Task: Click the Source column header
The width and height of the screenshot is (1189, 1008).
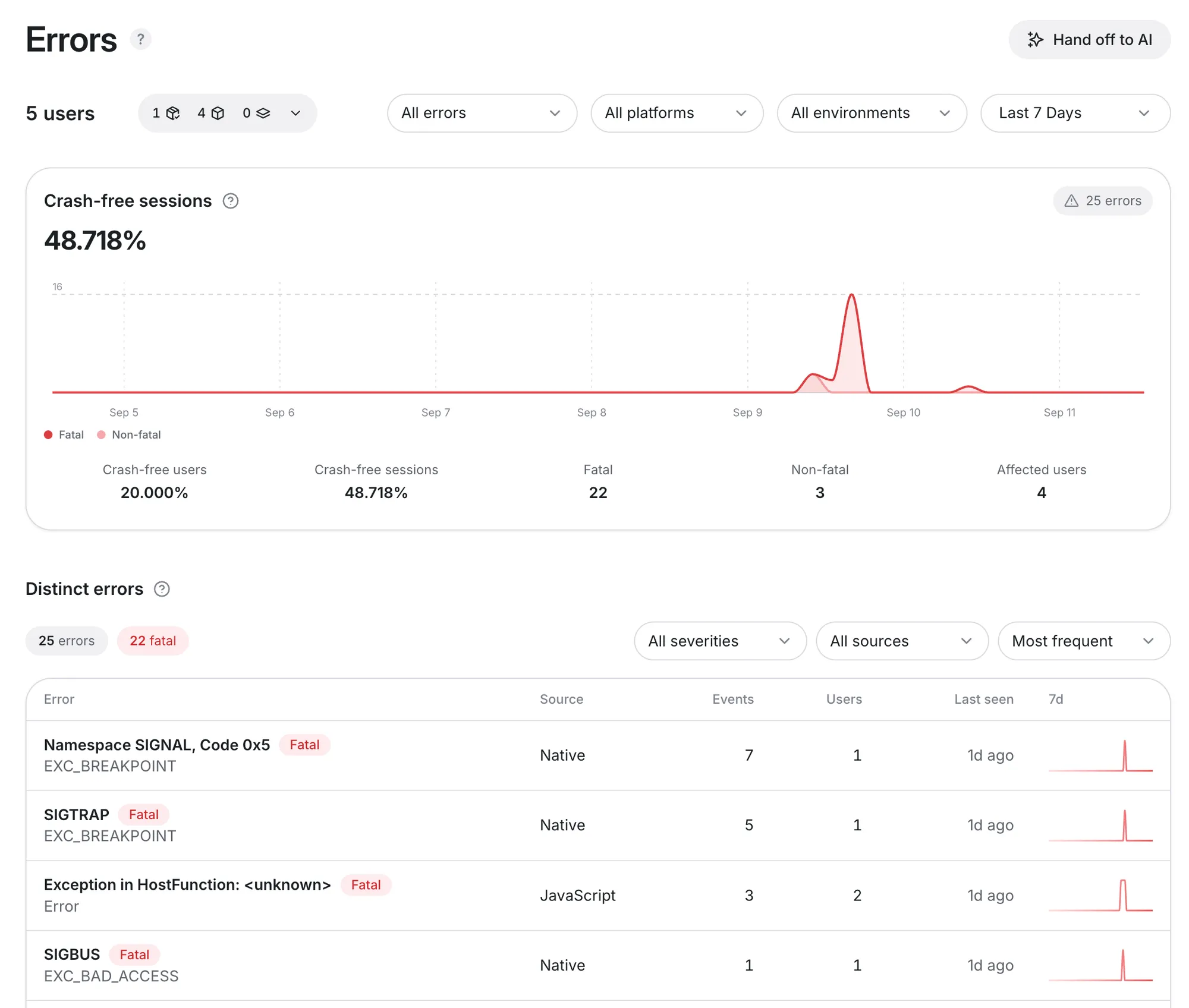Action: 561,699
